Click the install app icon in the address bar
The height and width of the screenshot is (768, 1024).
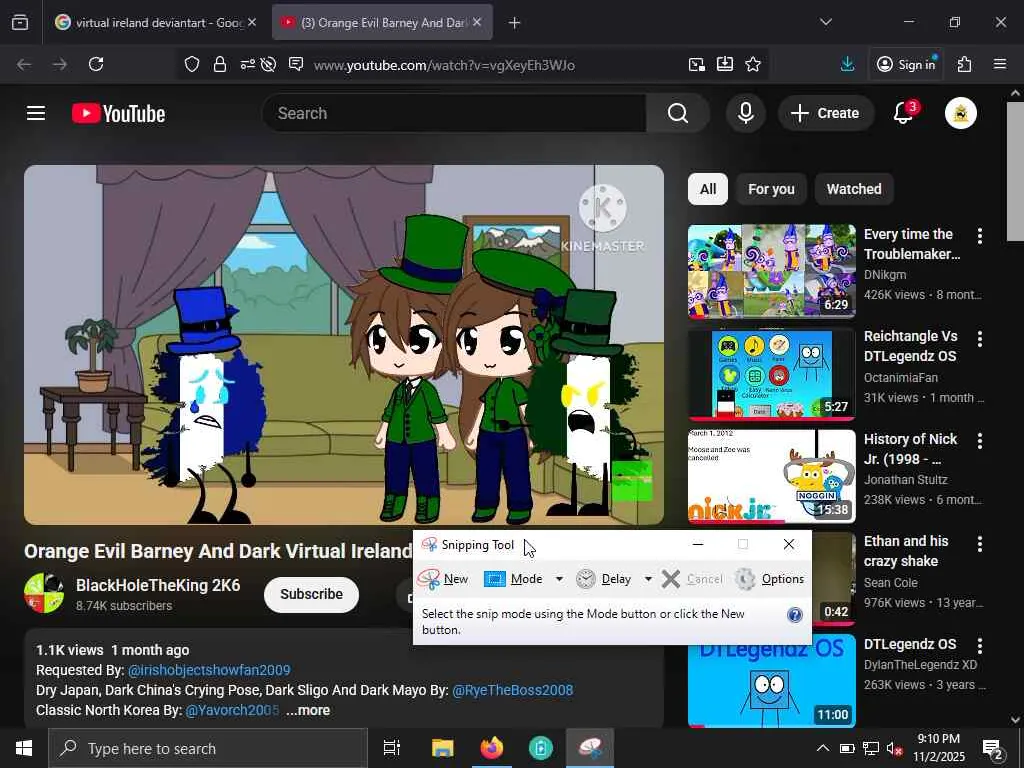(725, 64)
